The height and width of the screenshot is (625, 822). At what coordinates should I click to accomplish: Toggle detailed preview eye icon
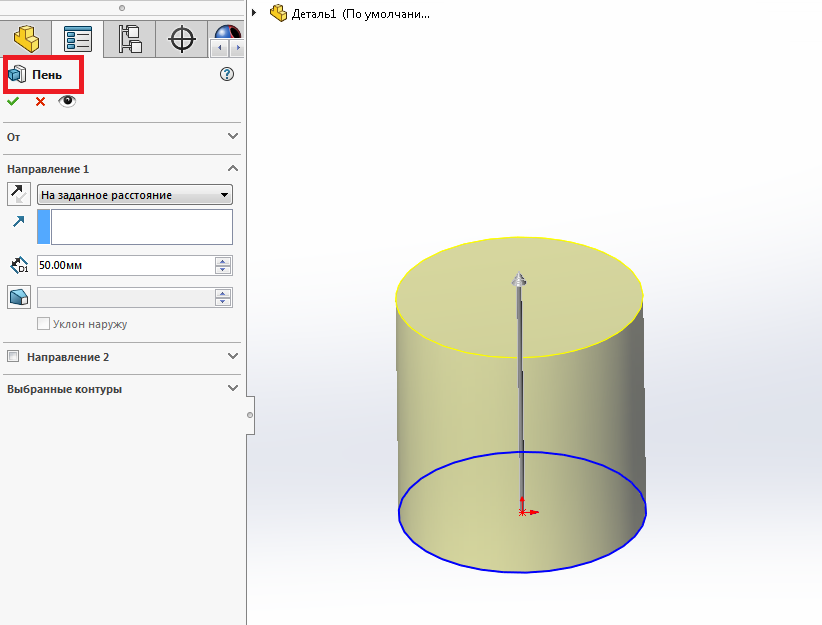pyautogui.click(x=67, y=101)
